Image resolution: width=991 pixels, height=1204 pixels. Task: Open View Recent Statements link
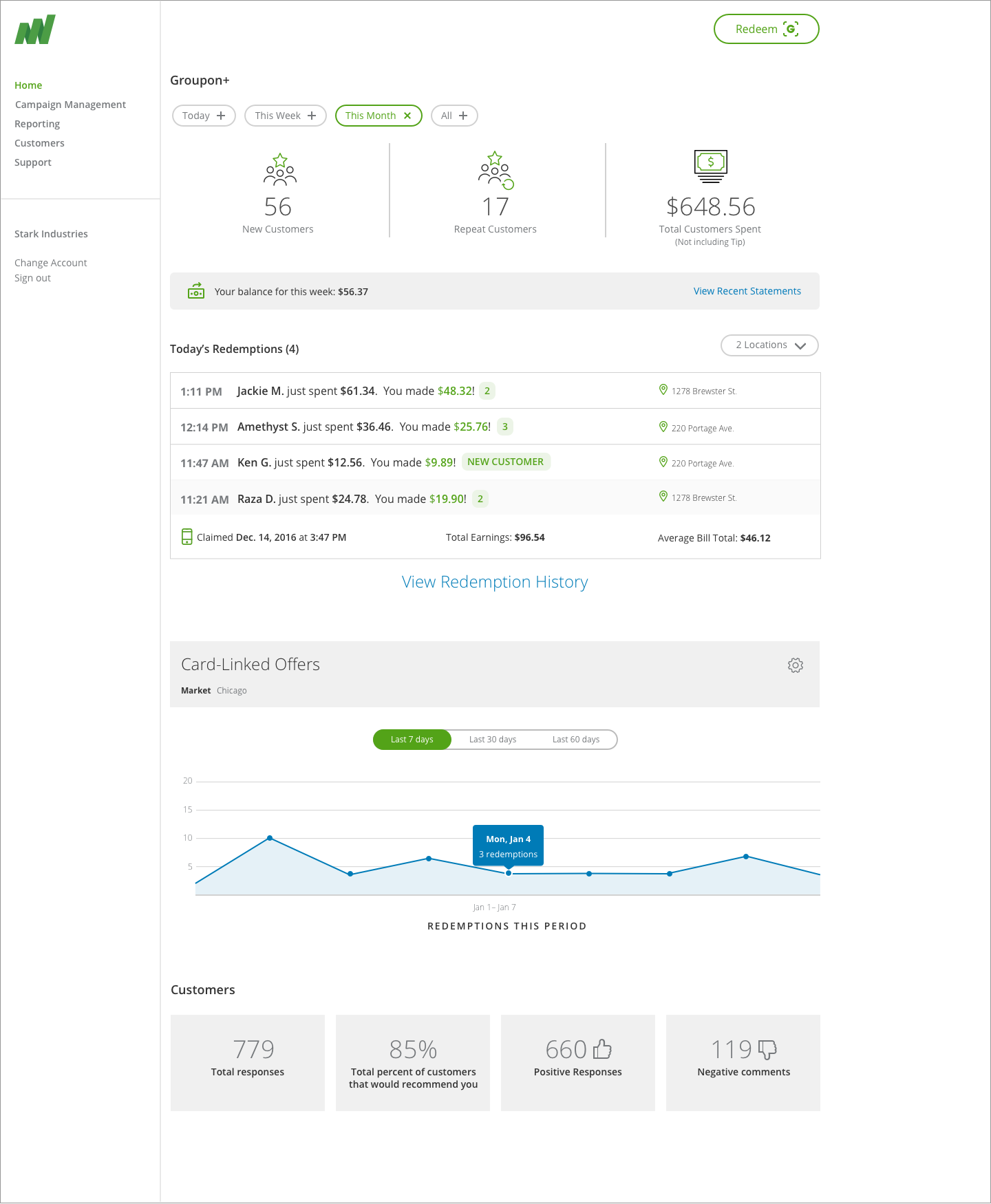(747, 291)
